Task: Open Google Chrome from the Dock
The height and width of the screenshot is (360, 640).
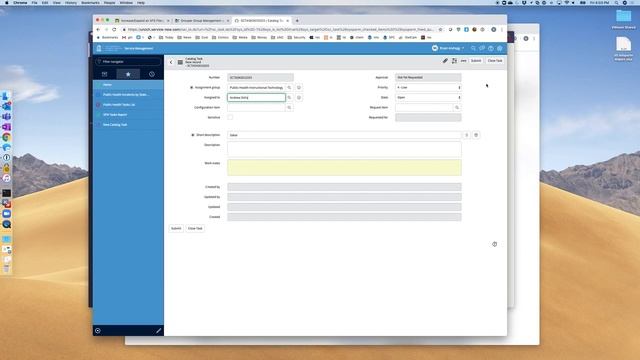Action: pos(7,137)
